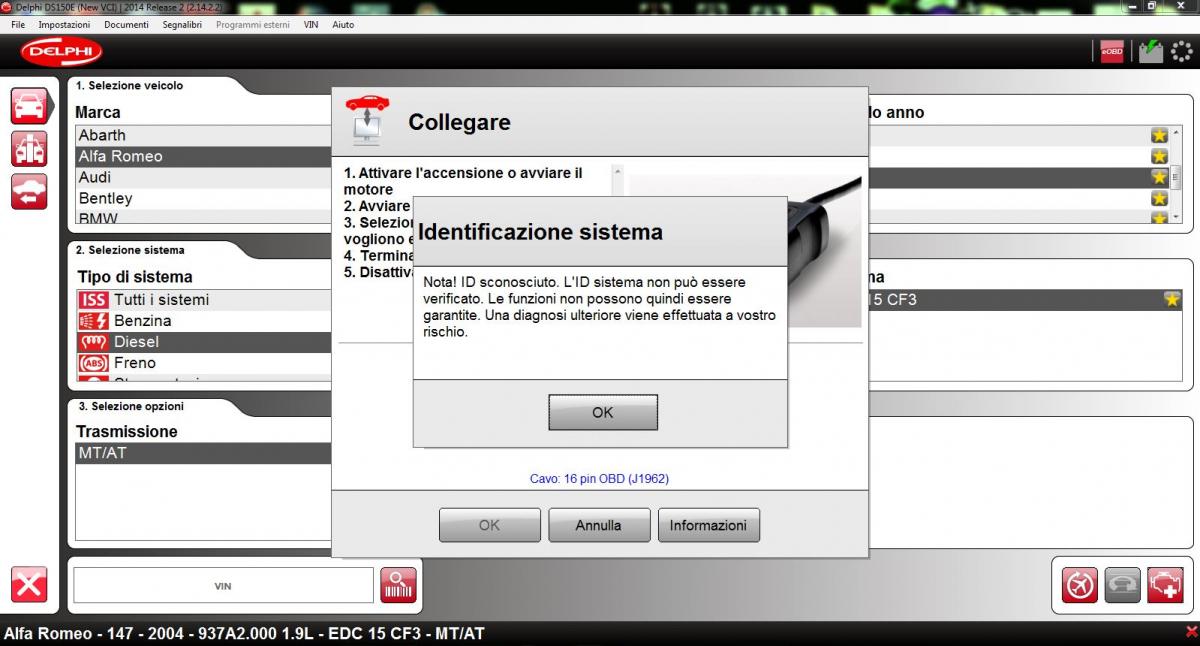Open the Programmi esterni menu
This screenshot has height=646, width=1200.
[x=252, y=24]
